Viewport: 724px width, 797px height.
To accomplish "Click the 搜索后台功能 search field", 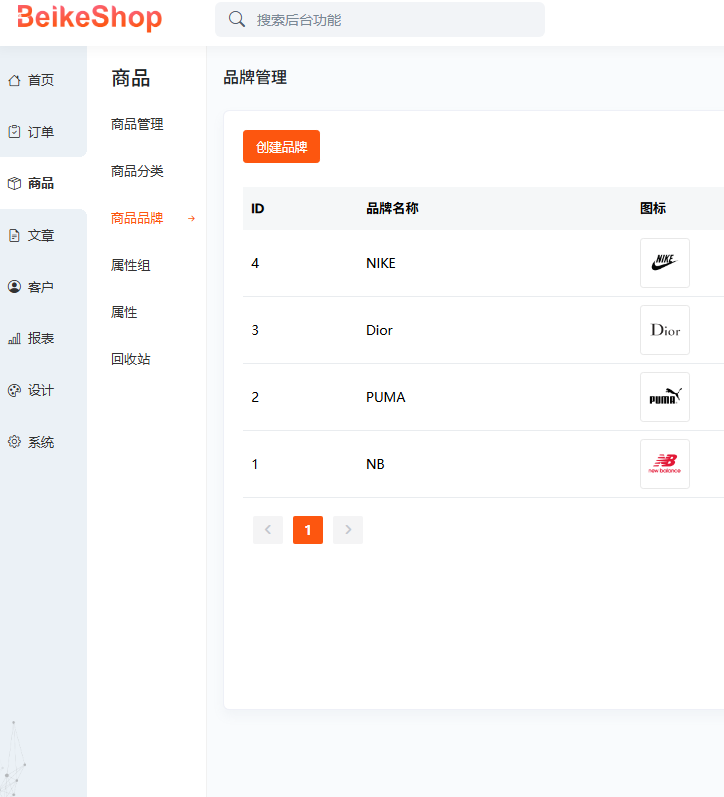I will (x=390, y=19).
